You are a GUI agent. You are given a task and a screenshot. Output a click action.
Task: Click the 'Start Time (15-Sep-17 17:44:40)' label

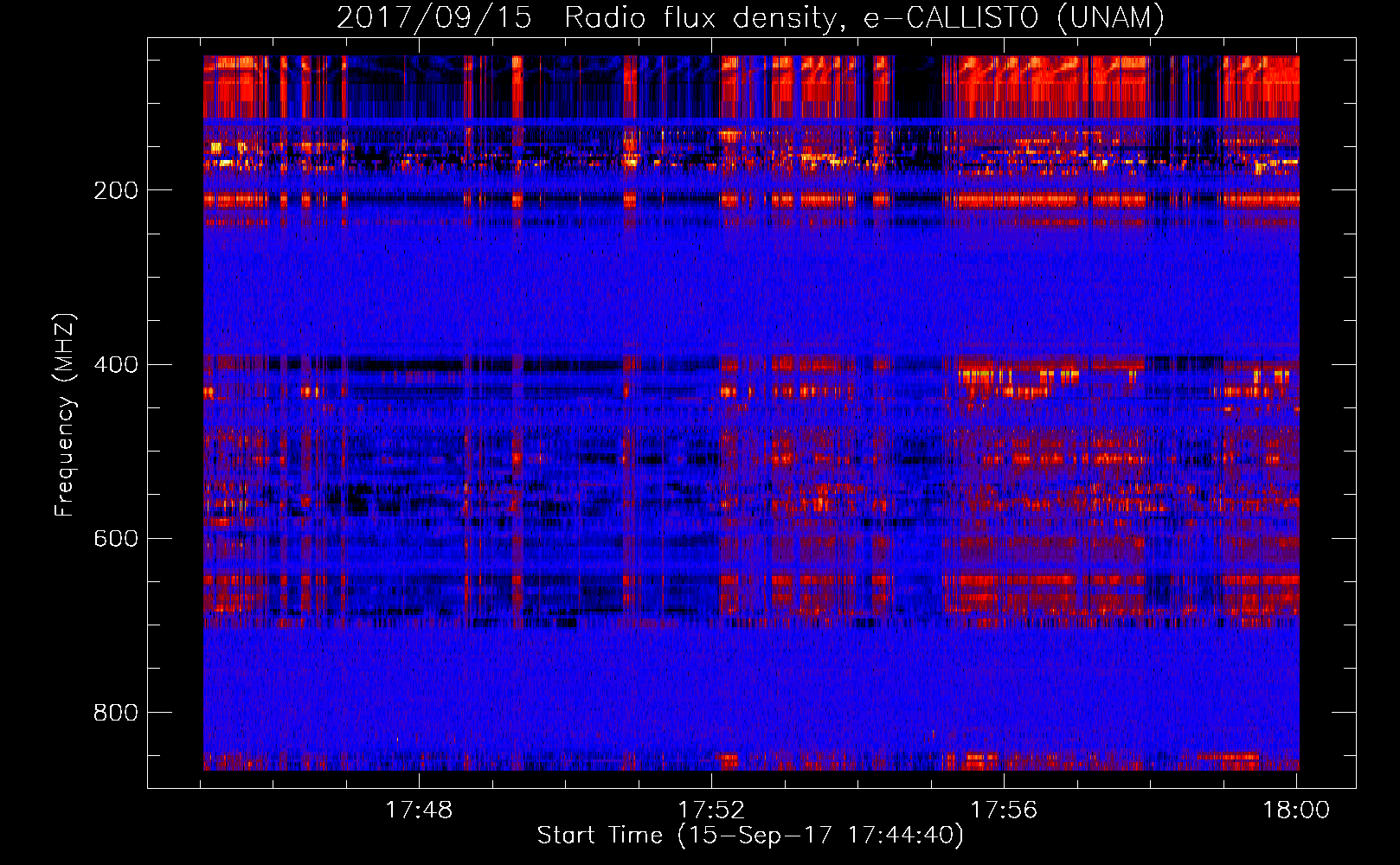[x=750, y=836]
